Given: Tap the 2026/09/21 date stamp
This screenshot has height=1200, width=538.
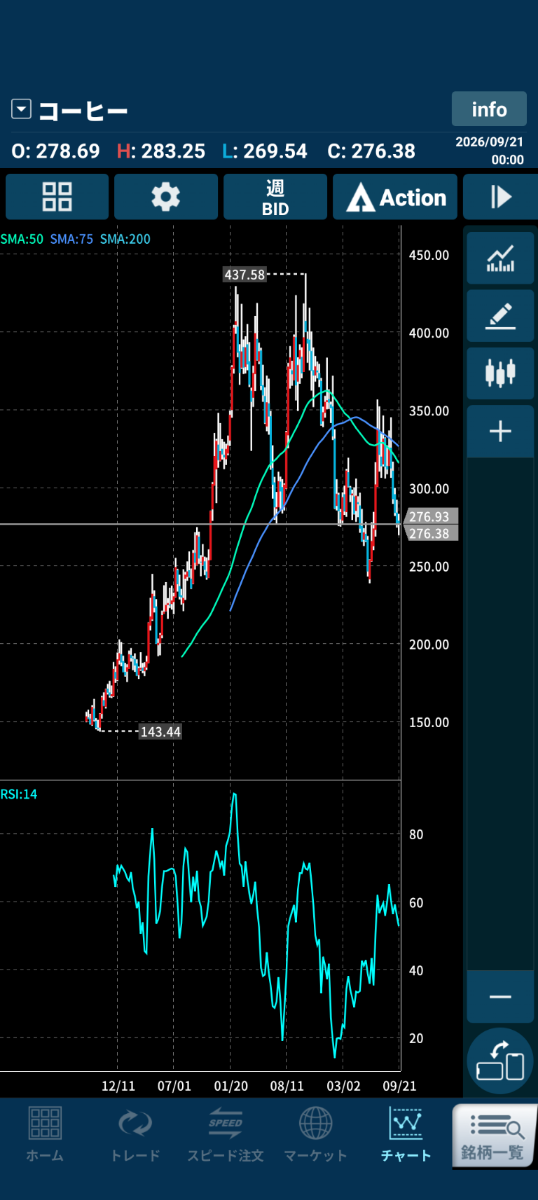Looking at the screenshot, I should click(489, 142).
